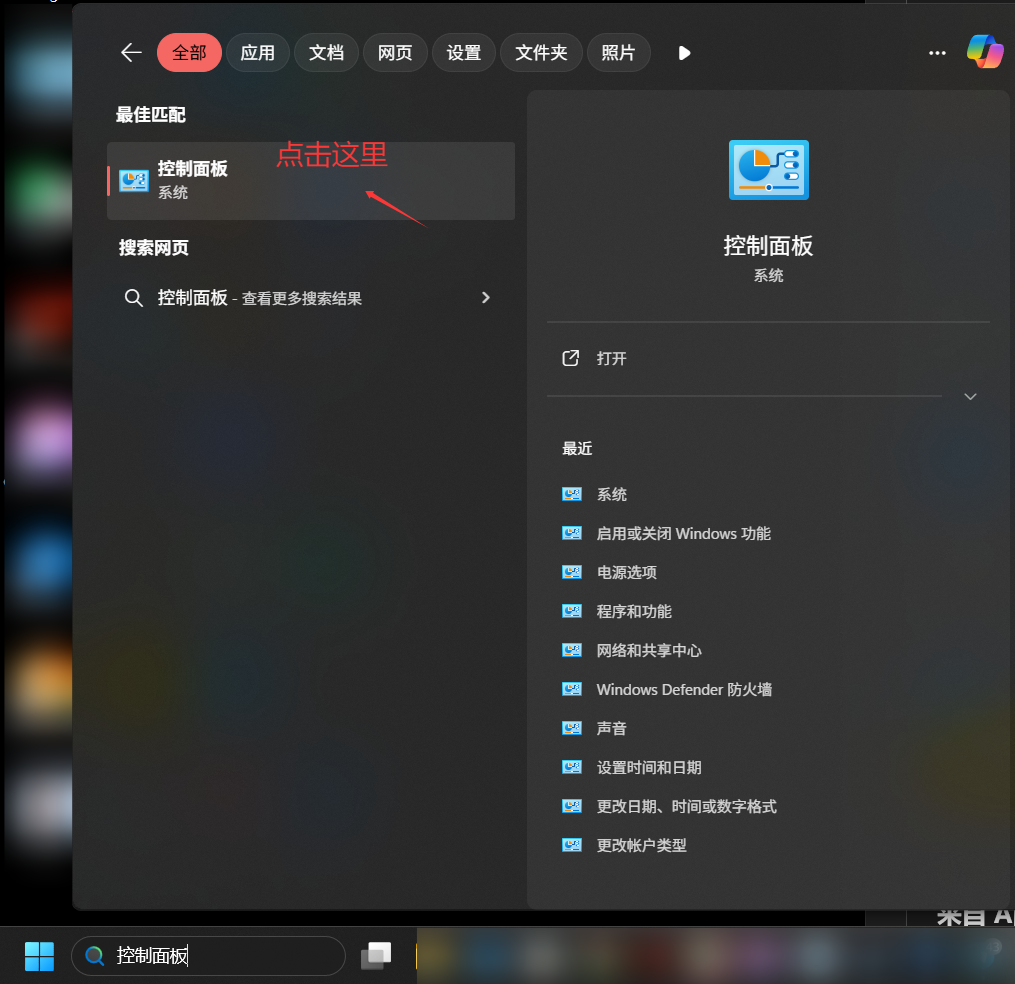The height and width of the screenshot is (984, 1015).
Task: Open the Copilot icon at top right
Action: [984, 52]
